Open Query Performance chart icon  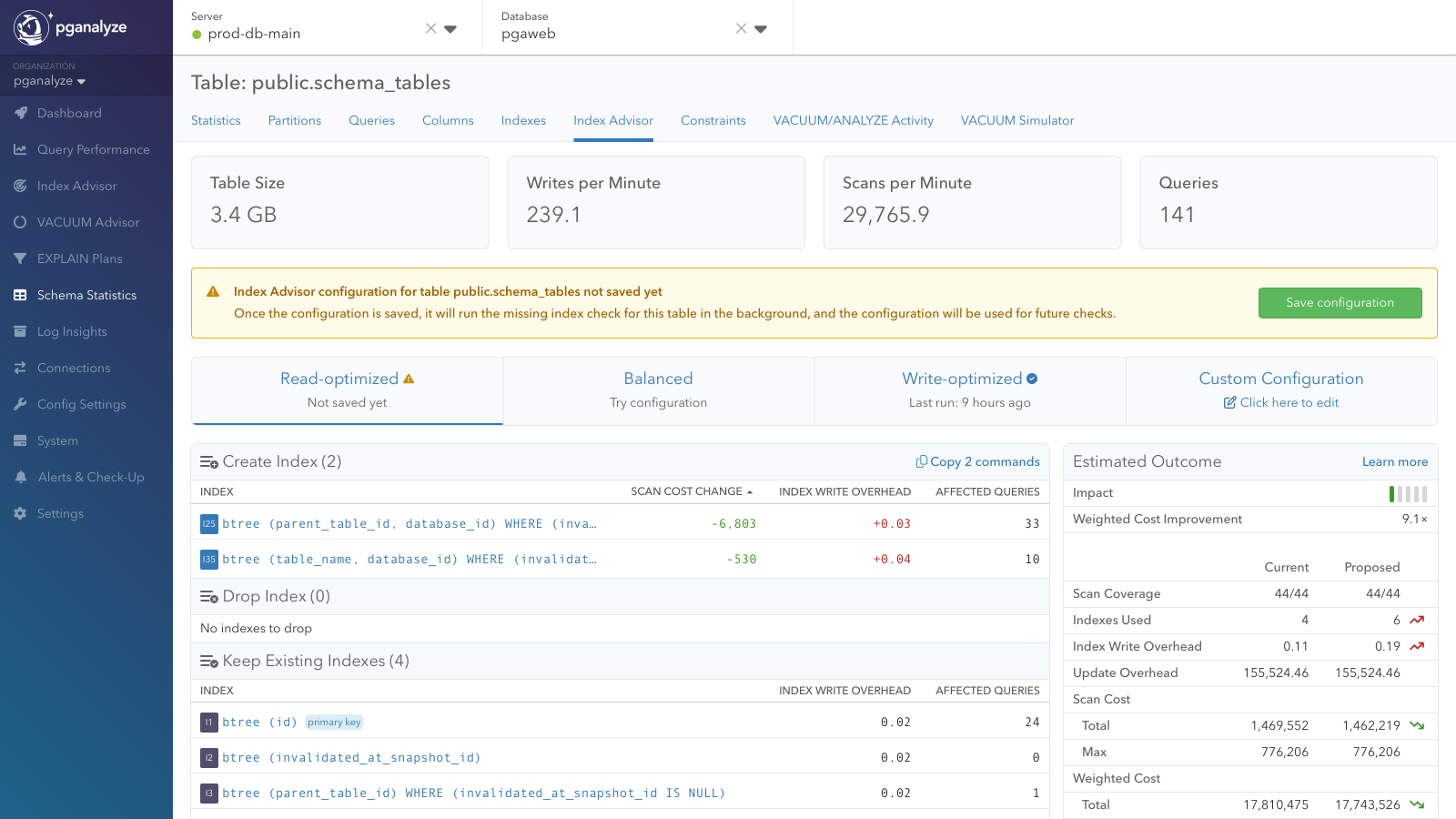tap(20, 149)
